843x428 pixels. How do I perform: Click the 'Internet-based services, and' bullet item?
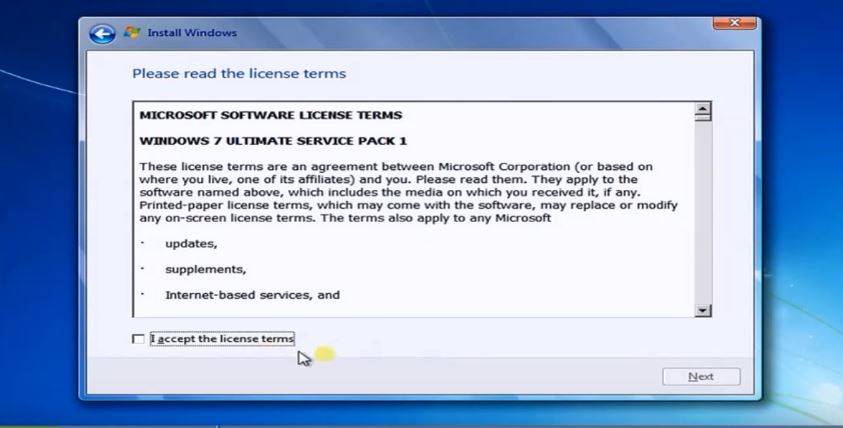click(252, 295)
